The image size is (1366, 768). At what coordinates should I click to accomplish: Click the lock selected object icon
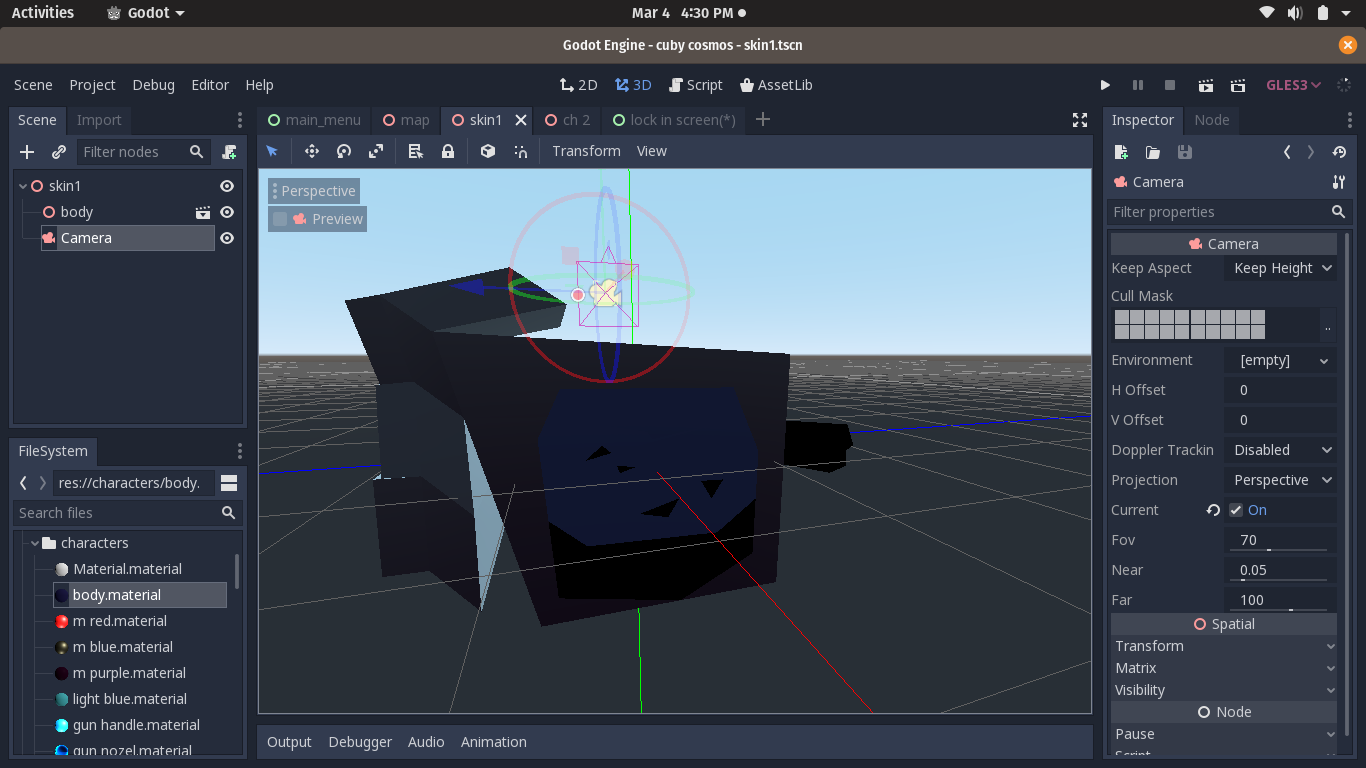[x=448, y=151]
